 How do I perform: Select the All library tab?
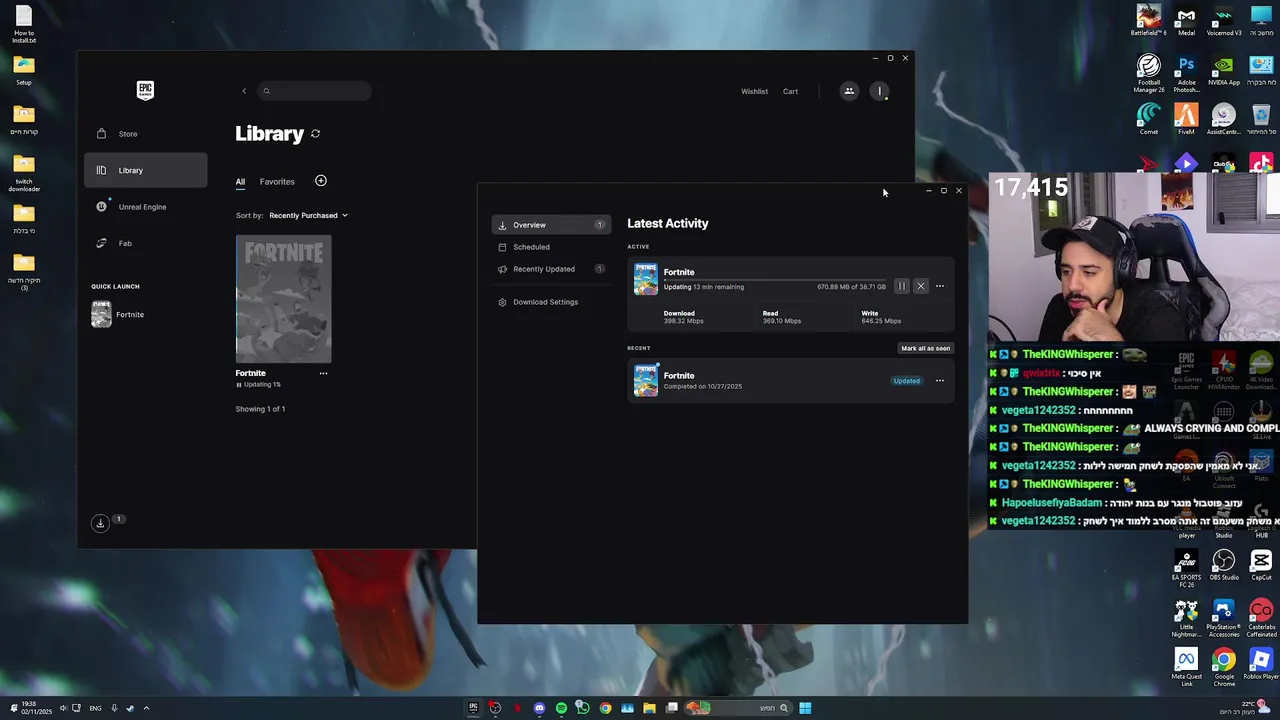[240, 182]
